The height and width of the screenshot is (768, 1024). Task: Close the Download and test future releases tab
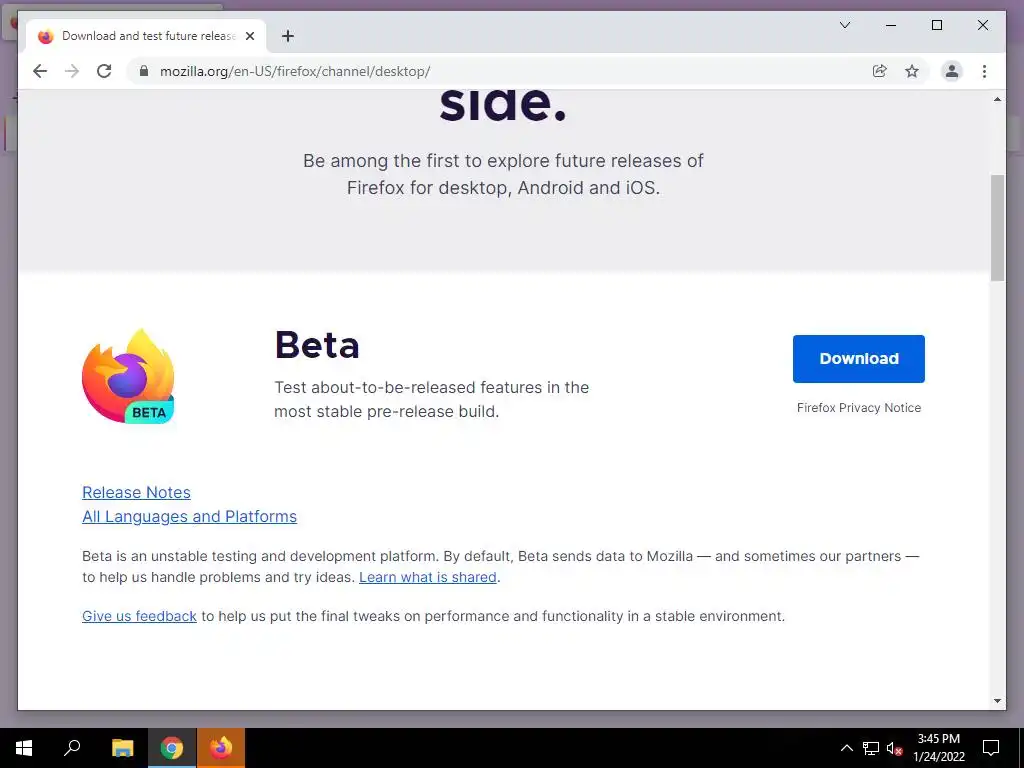tap(250, 36)
